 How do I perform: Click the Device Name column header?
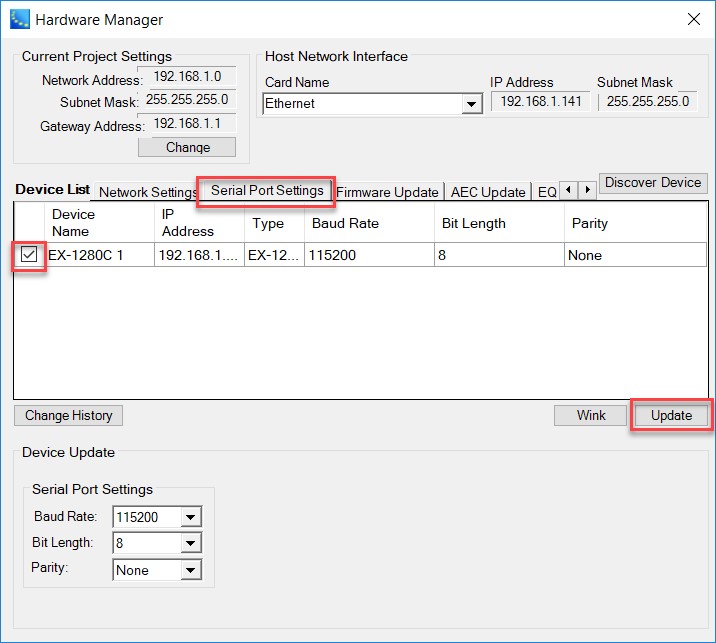point(99,223)
